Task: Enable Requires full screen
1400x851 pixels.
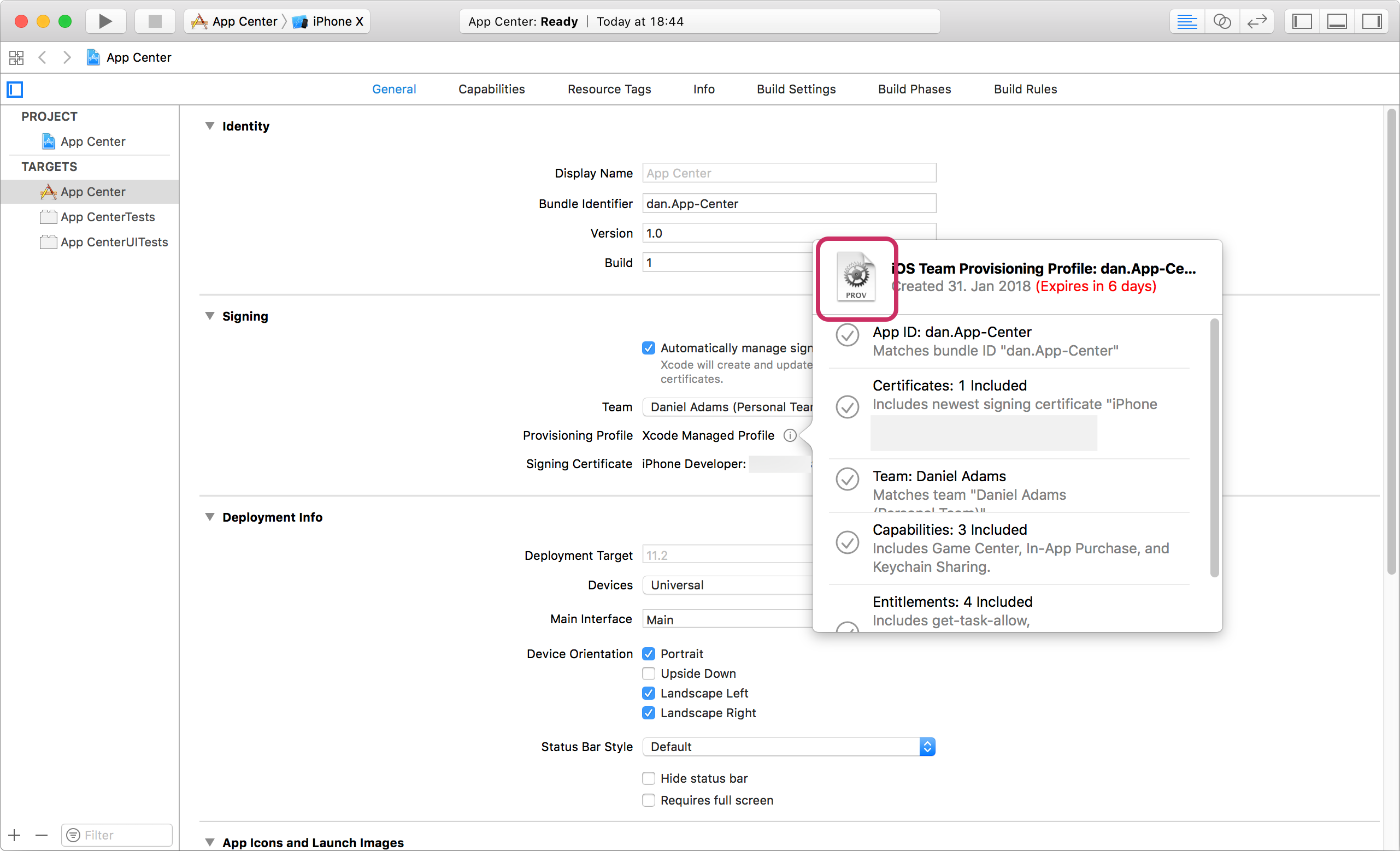Action: click(x=649, y=800)
